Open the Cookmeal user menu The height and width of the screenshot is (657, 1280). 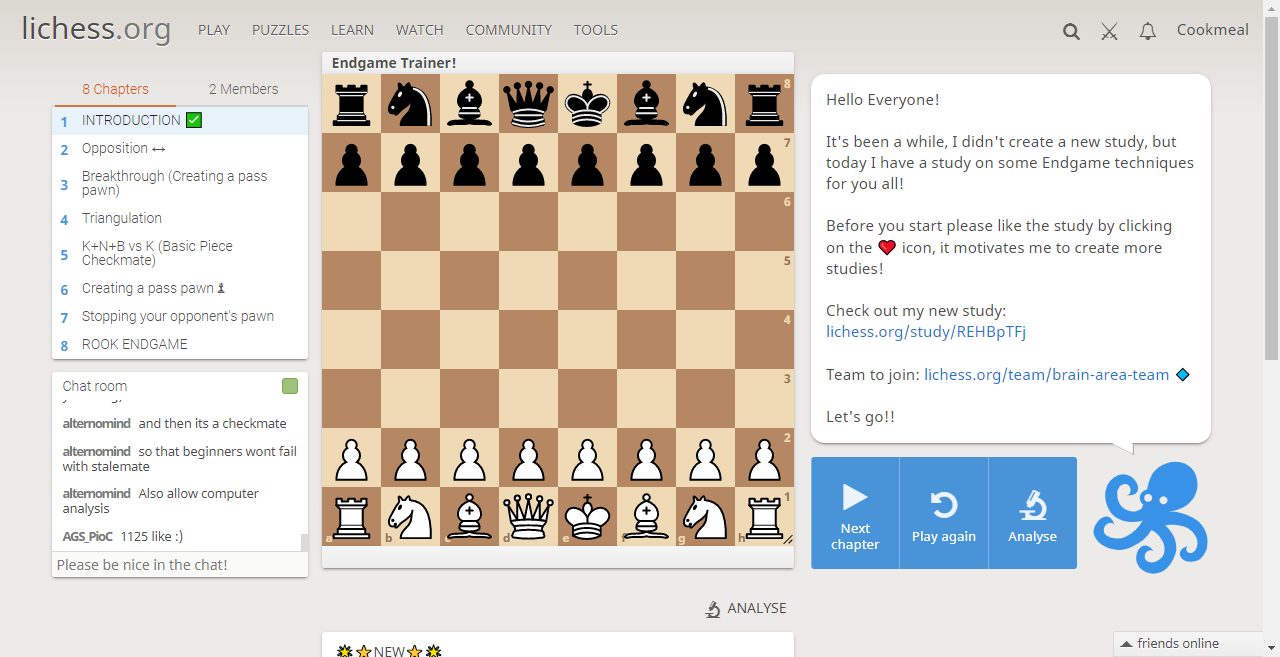[1212, 30]
